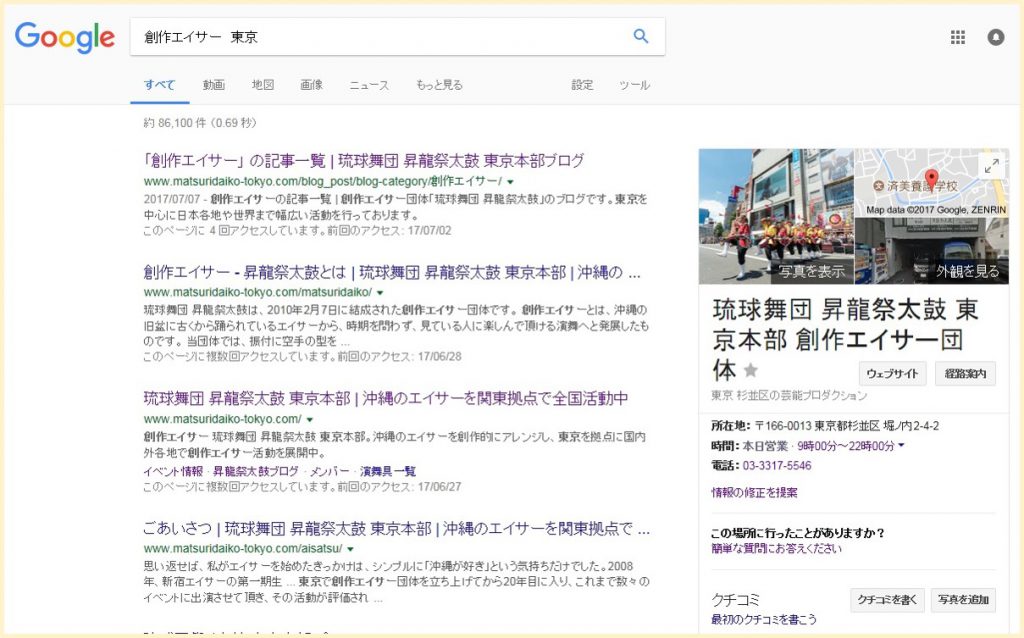Image resolution: width=1024 pixels, height=638 pixels.
Task: Open the ごあいさつ result link
Action: coord(396,528)
